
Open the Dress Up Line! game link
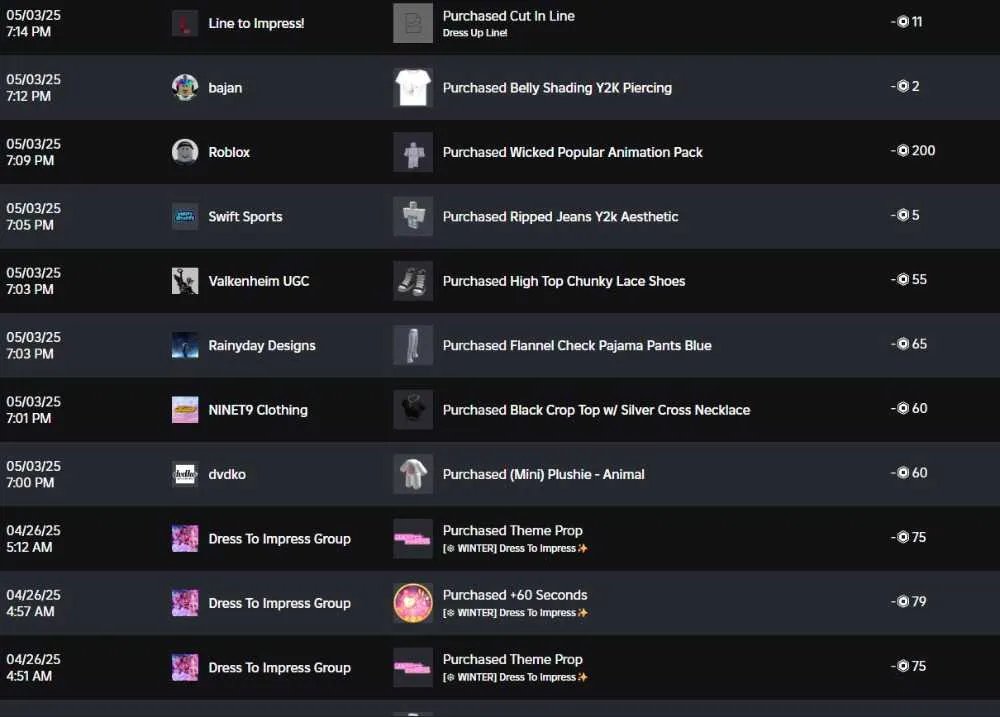[474, 33]
